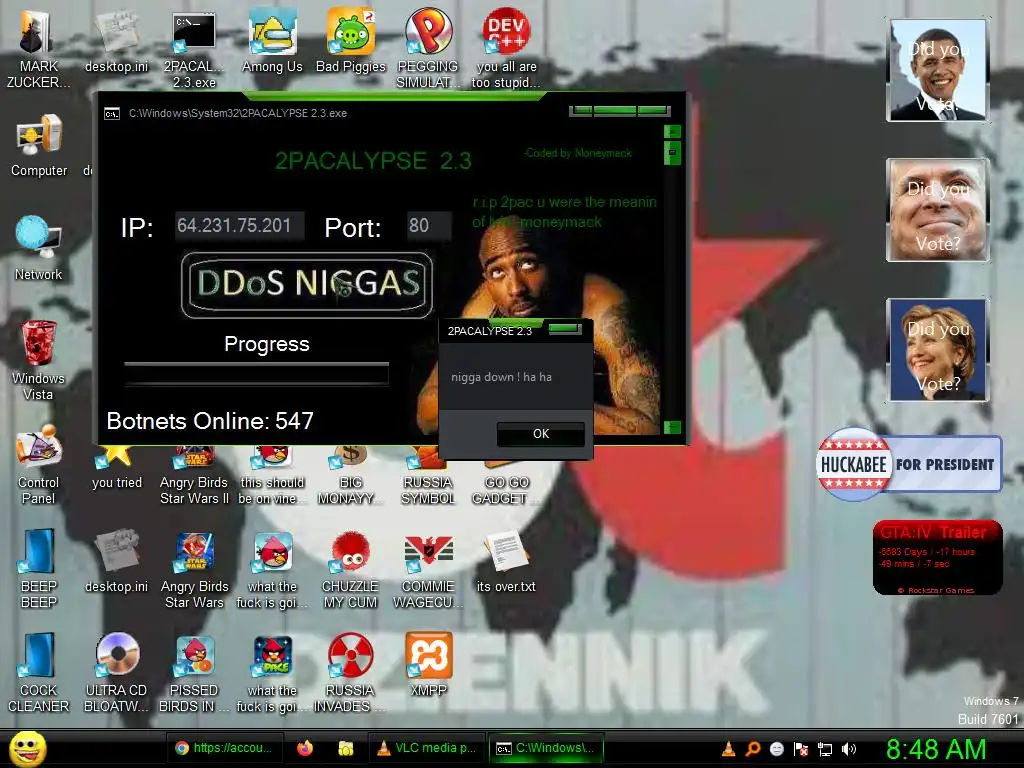Click the Port field showing 80
Viewport: 1024px width, 768px height.
428,226
